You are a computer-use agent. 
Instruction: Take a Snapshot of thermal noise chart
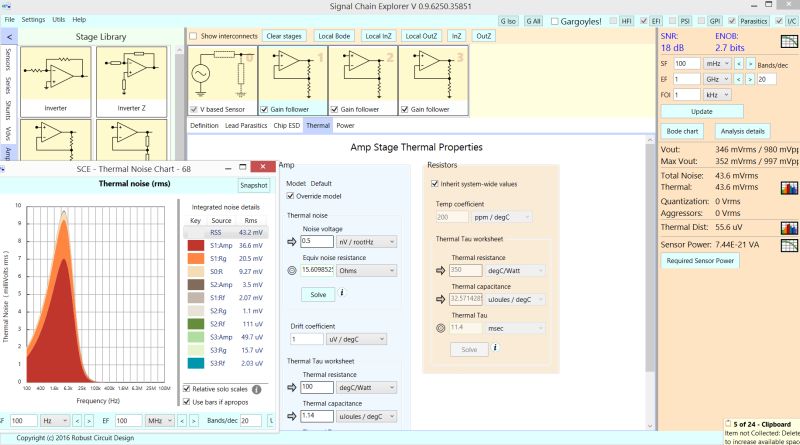pos(254,186)
